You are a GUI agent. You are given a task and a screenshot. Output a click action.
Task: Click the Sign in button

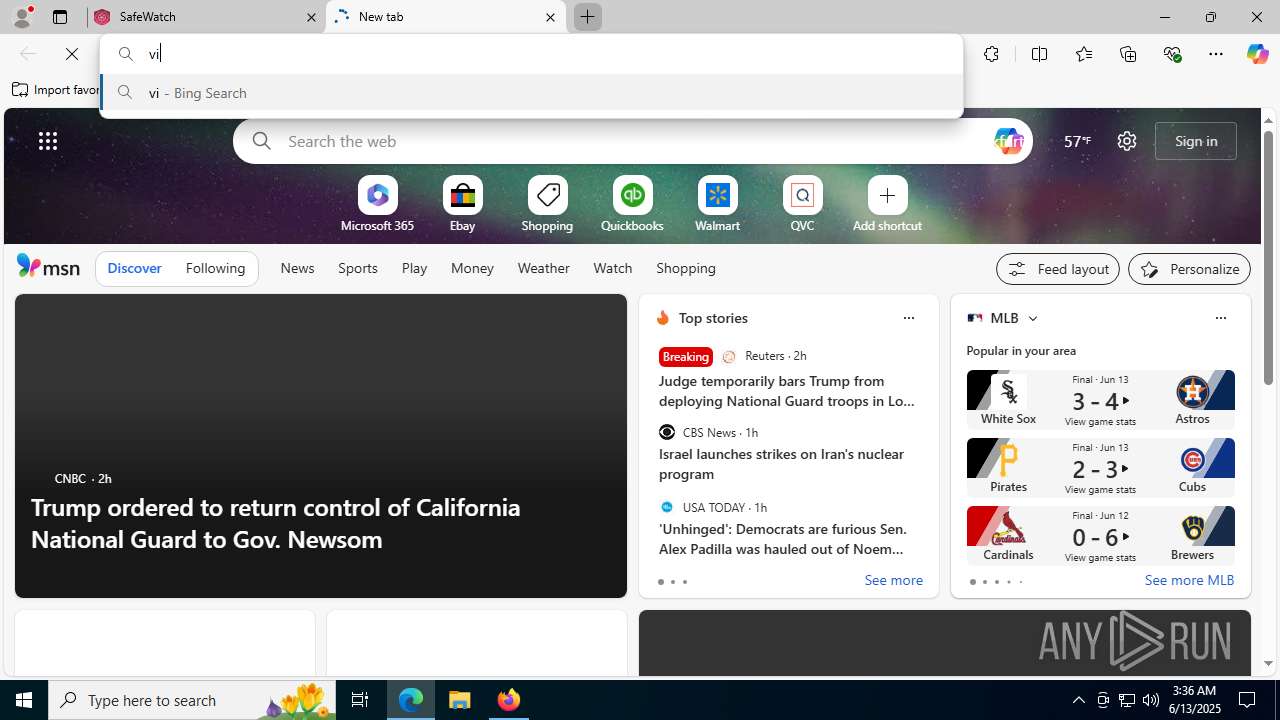1196,141
